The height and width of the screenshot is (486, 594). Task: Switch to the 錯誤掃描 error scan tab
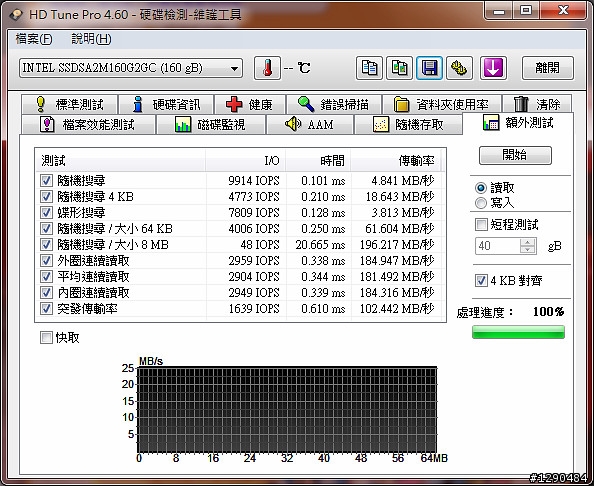334,104
